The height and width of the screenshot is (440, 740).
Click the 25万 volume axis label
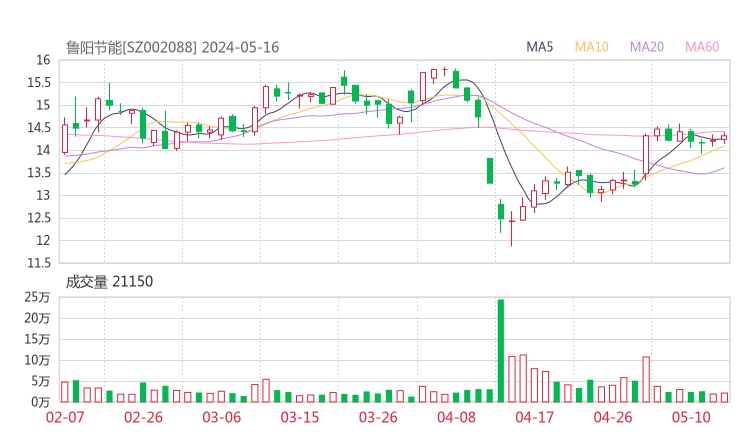37,297
